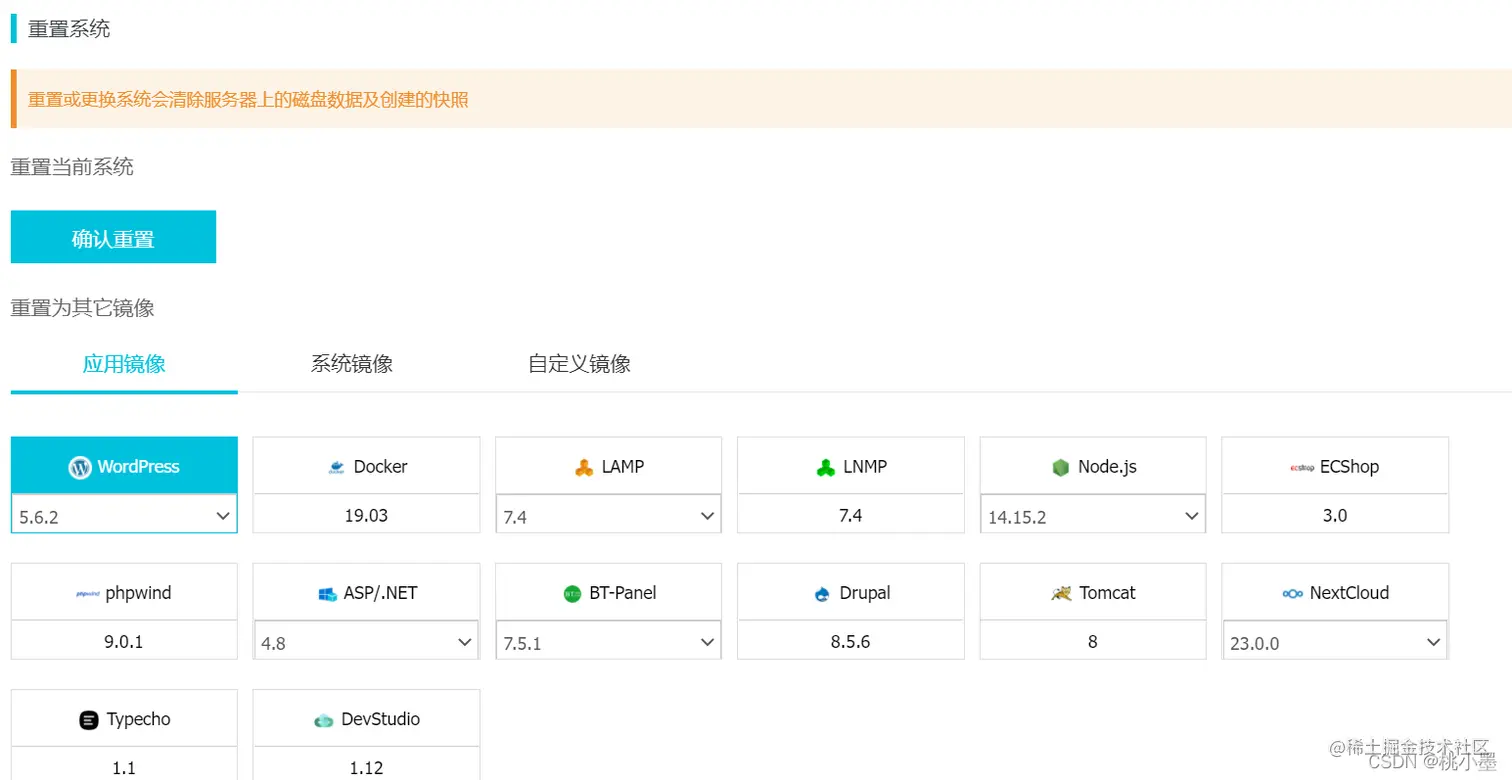Open the WordPress 5.6.2 version dropdown
1512x780 pixels.
(x=124, y=516)
